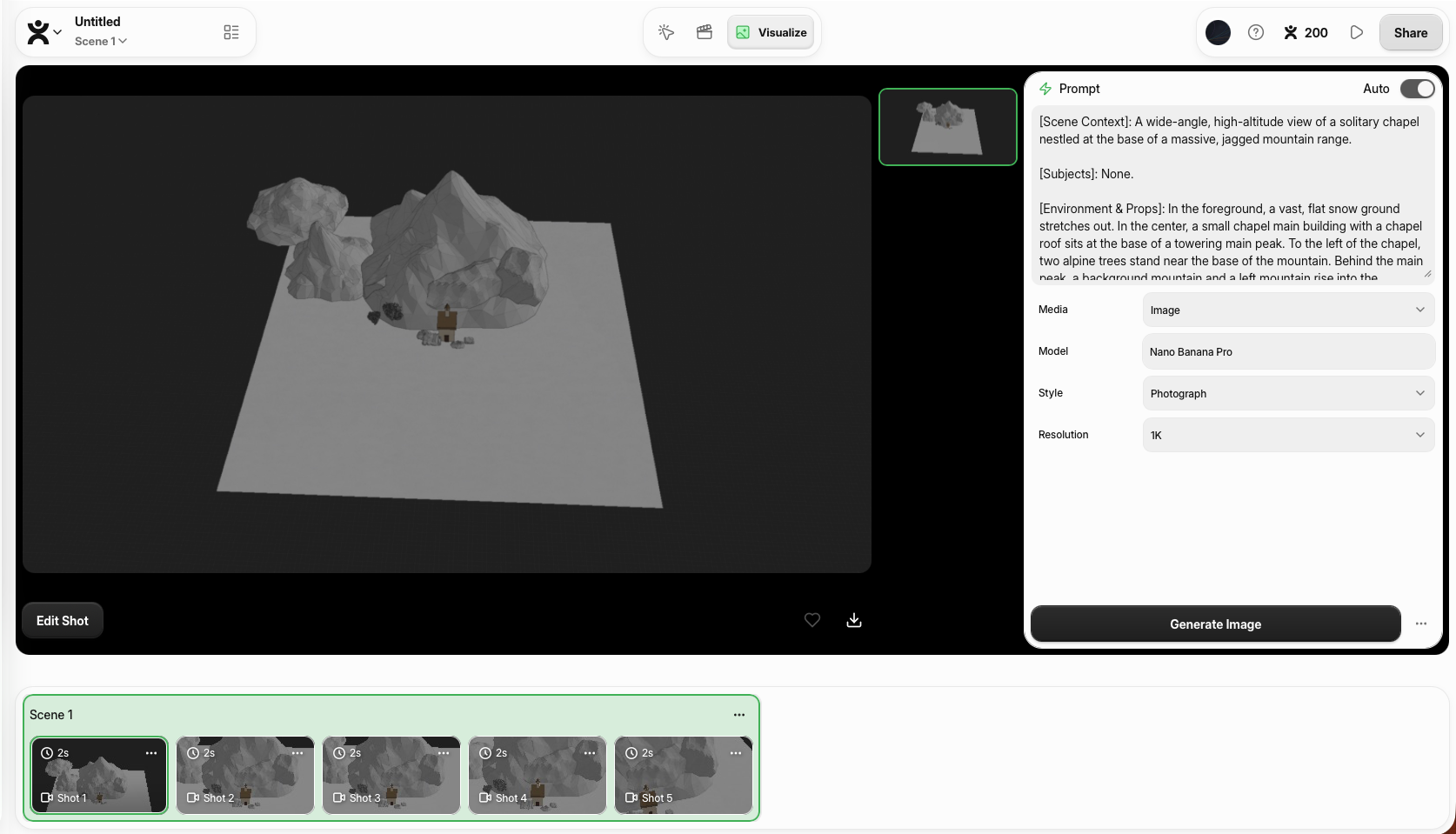The width and height of the screenshot is (1456, 834).
Task: Click the Generate Image button
Action: pyautogui.click(x=1214, y=624)
